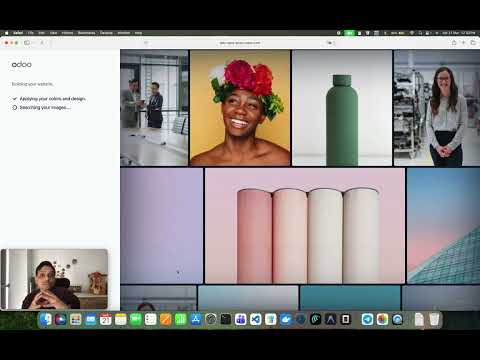Click 'Applying your colors and design' step
This screenshot has height=360, width=480.
pos(49,99)
